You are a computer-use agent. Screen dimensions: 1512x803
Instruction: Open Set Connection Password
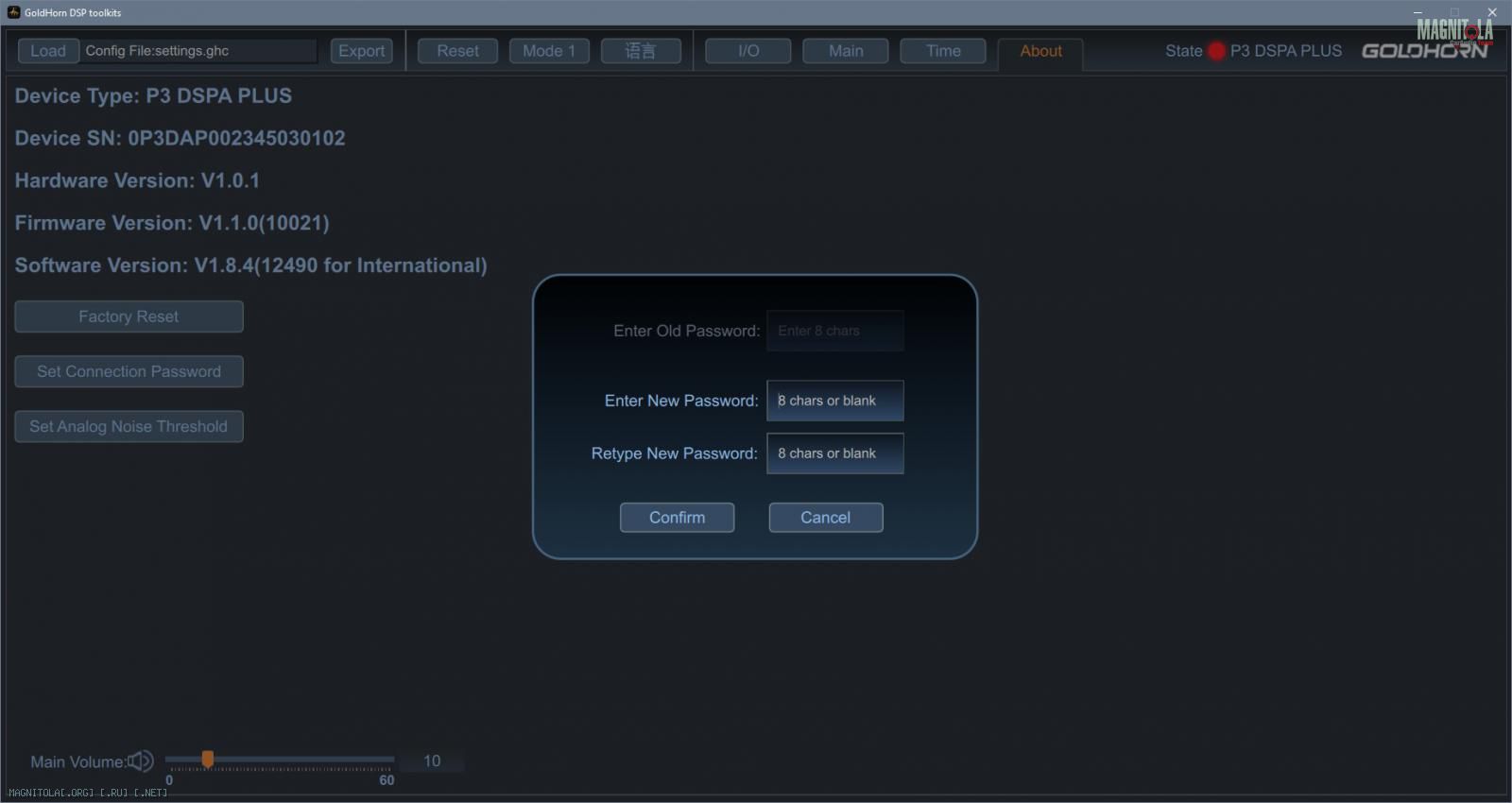click(129, 371)
